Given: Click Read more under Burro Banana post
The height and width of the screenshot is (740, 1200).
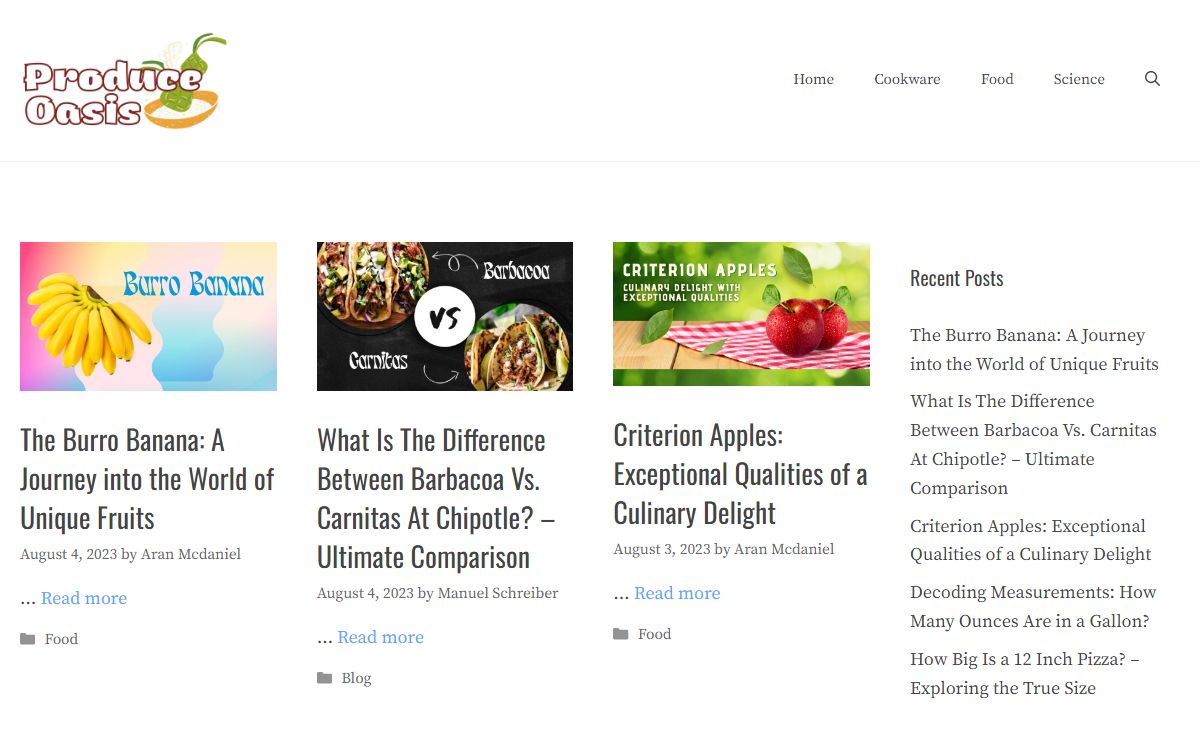Looking at the screenshot, I should (84, 598).
